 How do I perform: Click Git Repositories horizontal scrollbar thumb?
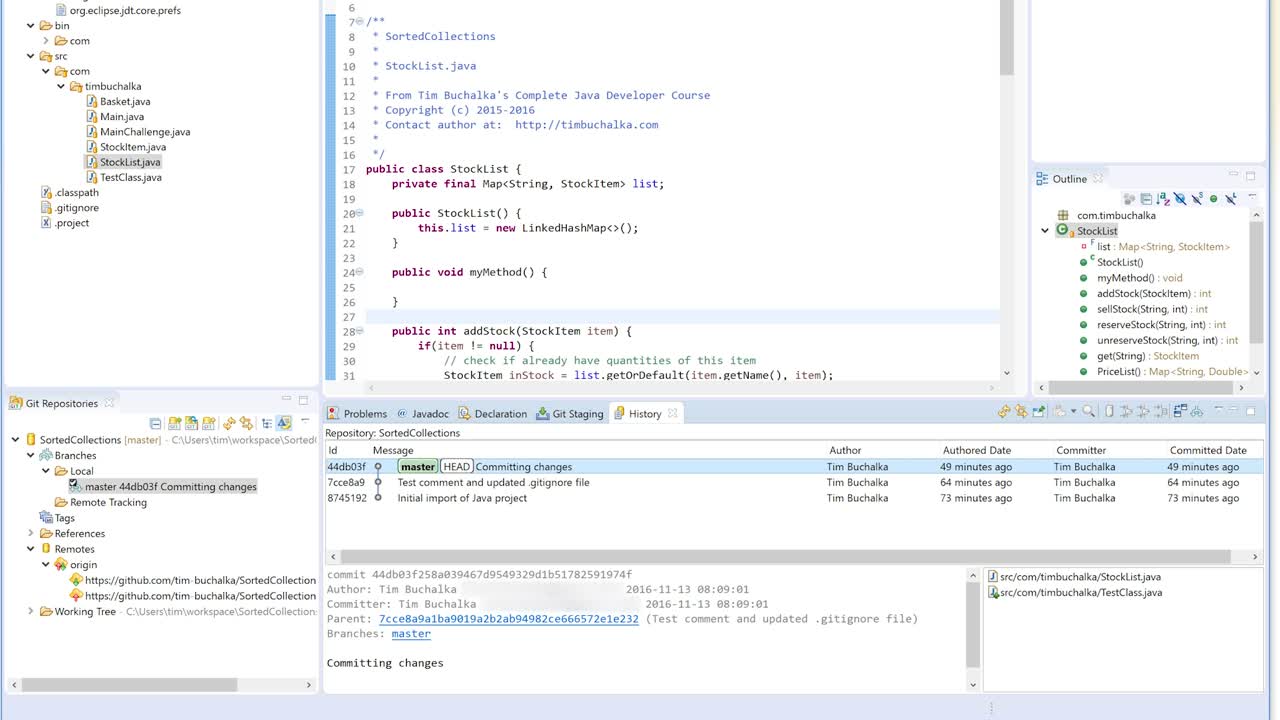click(x=129, y=685)
